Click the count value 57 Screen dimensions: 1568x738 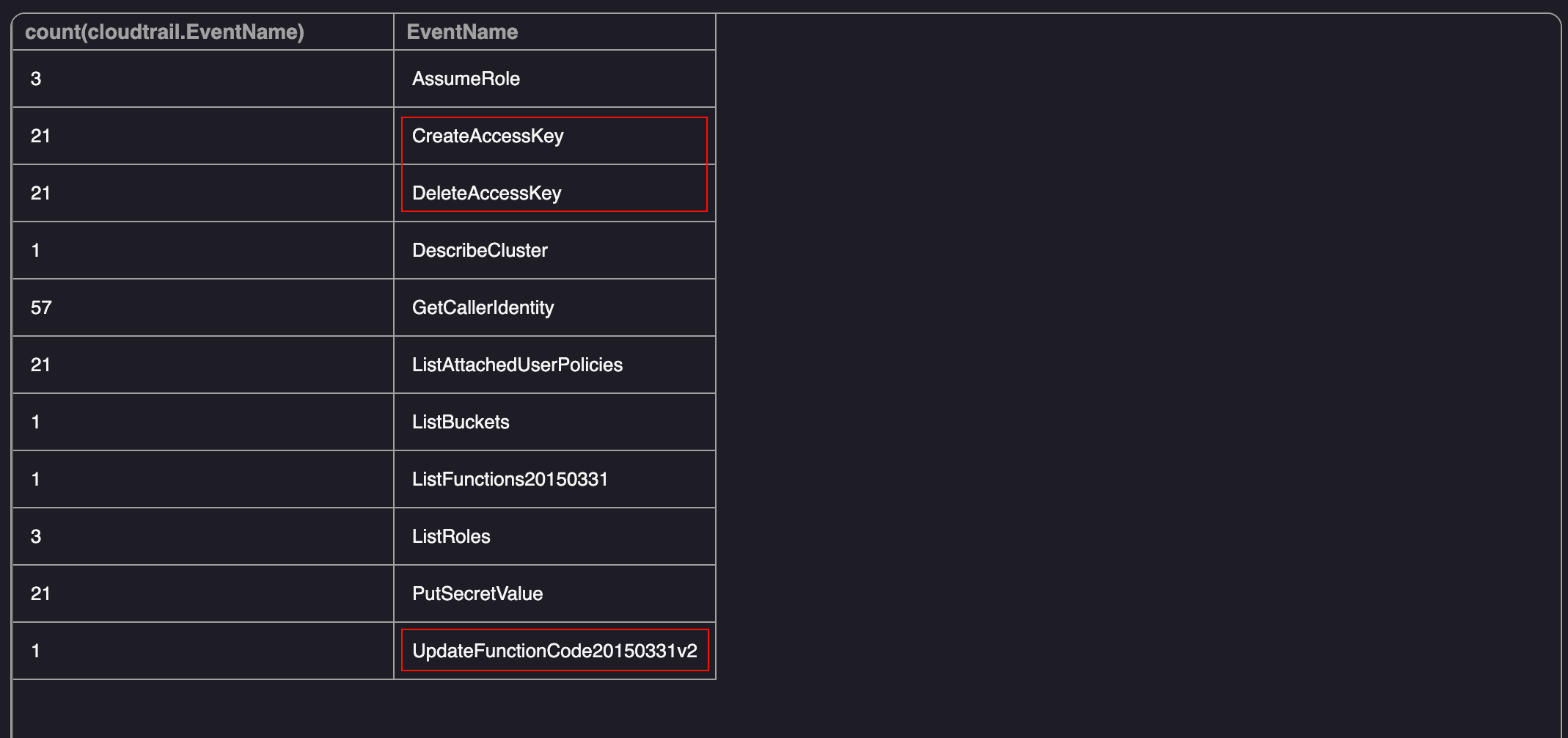click(41, 308)
